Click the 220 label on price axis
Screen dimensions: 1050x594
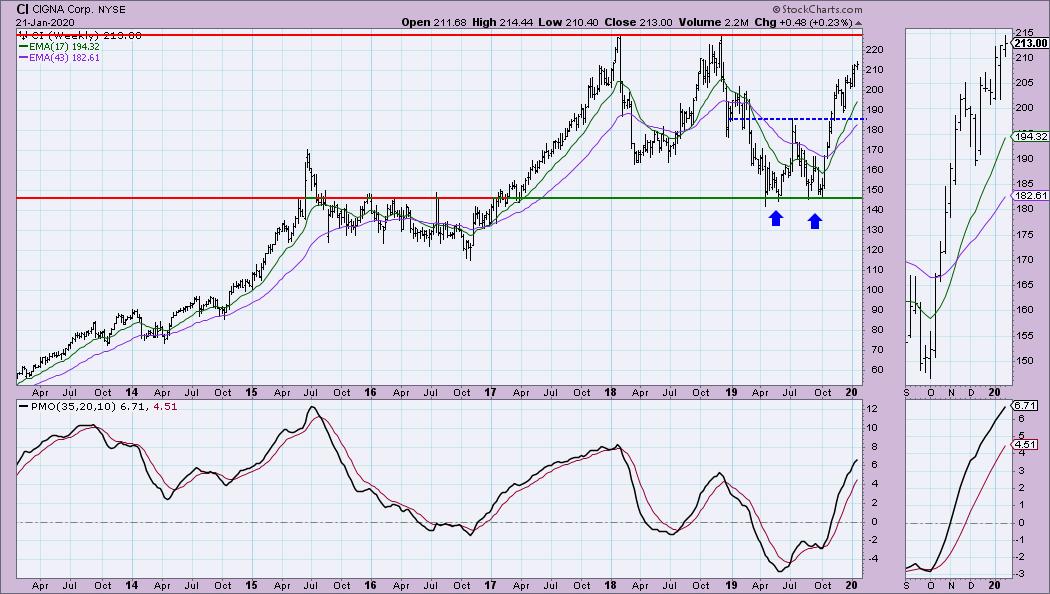874,50
